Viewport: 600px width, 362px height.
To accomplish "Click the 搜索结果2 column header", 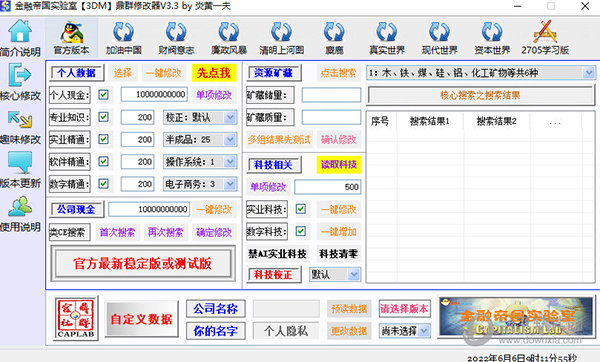I will (496, 121).
